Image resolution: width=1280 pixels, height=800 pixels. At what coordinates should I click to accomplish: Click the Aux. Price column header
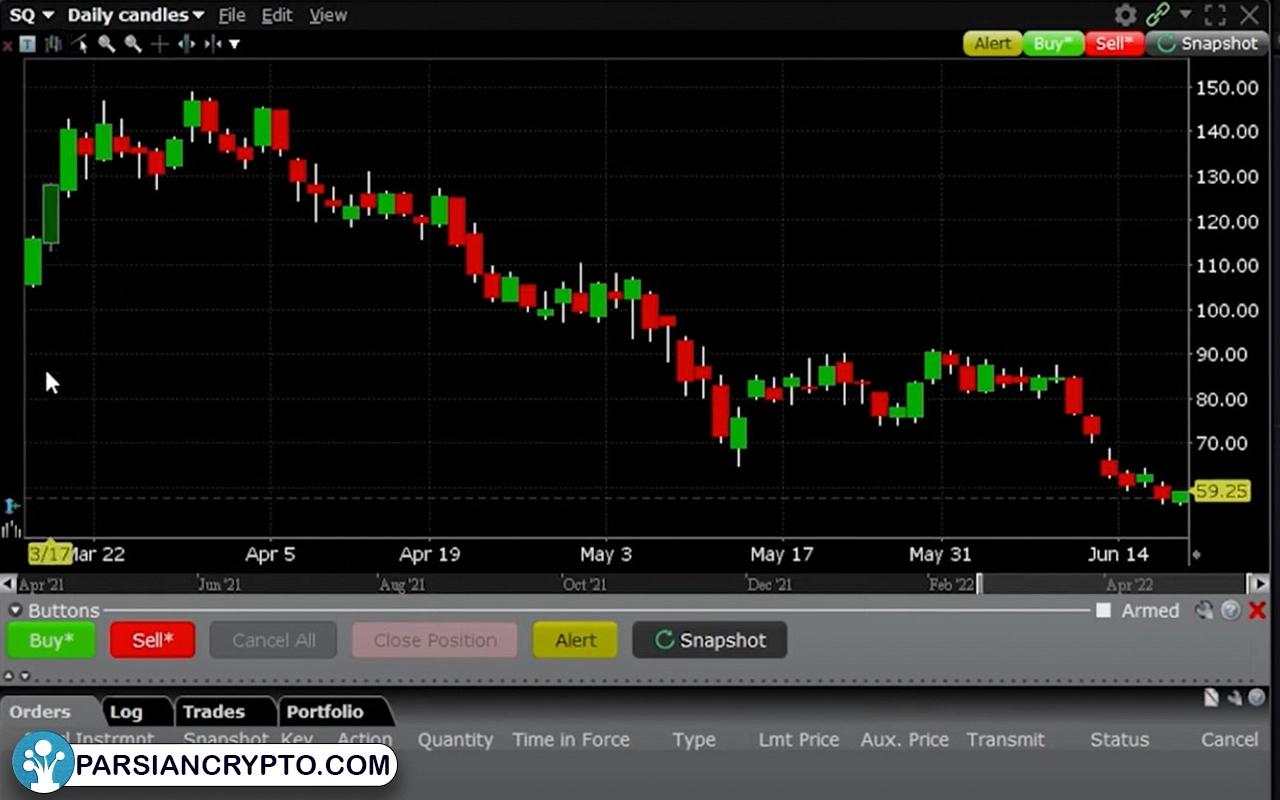pos(905,740)
